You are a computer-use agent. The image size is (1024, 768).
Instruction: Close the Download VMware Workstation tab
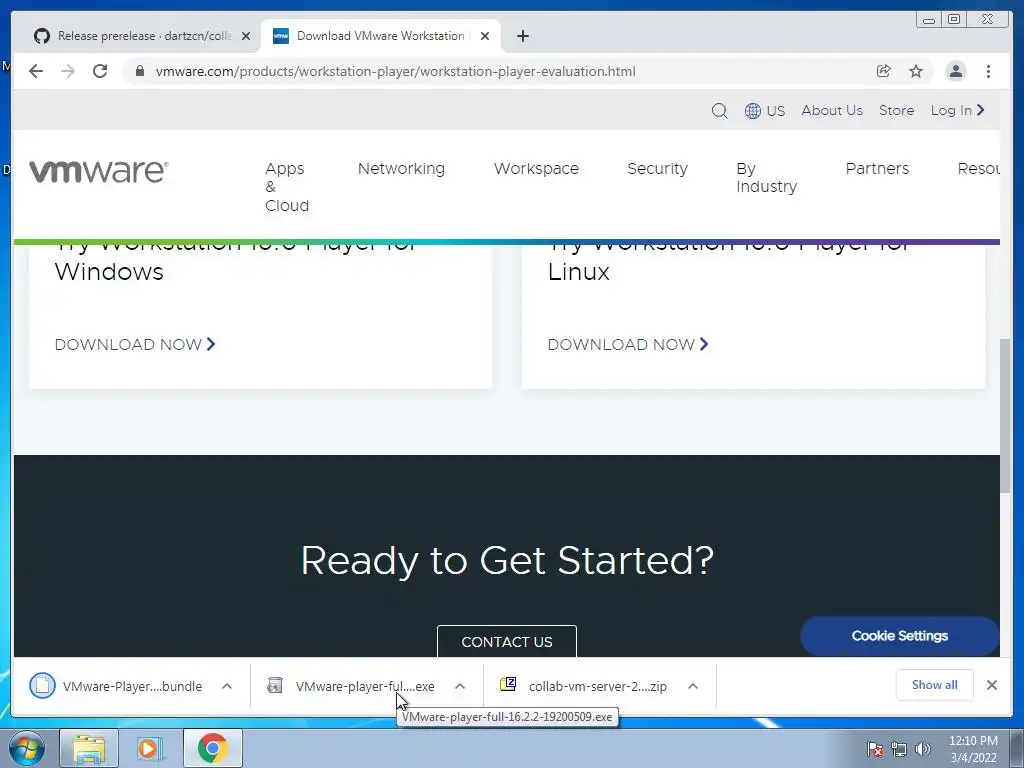coord(485,36)
